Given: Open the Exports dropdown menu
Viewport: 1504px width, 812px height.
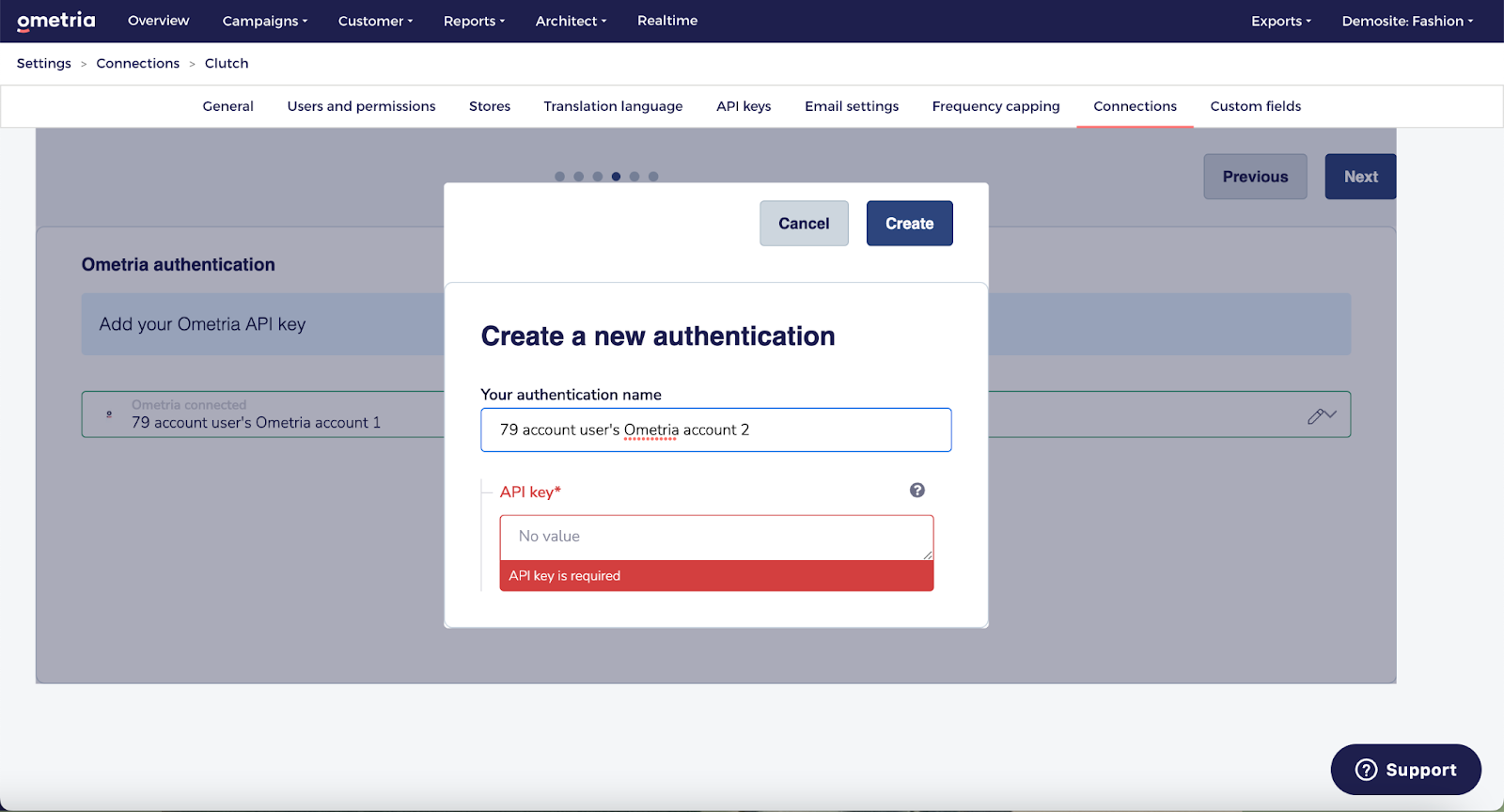Looking at the screenshot, I should [x=1280, y=21].
